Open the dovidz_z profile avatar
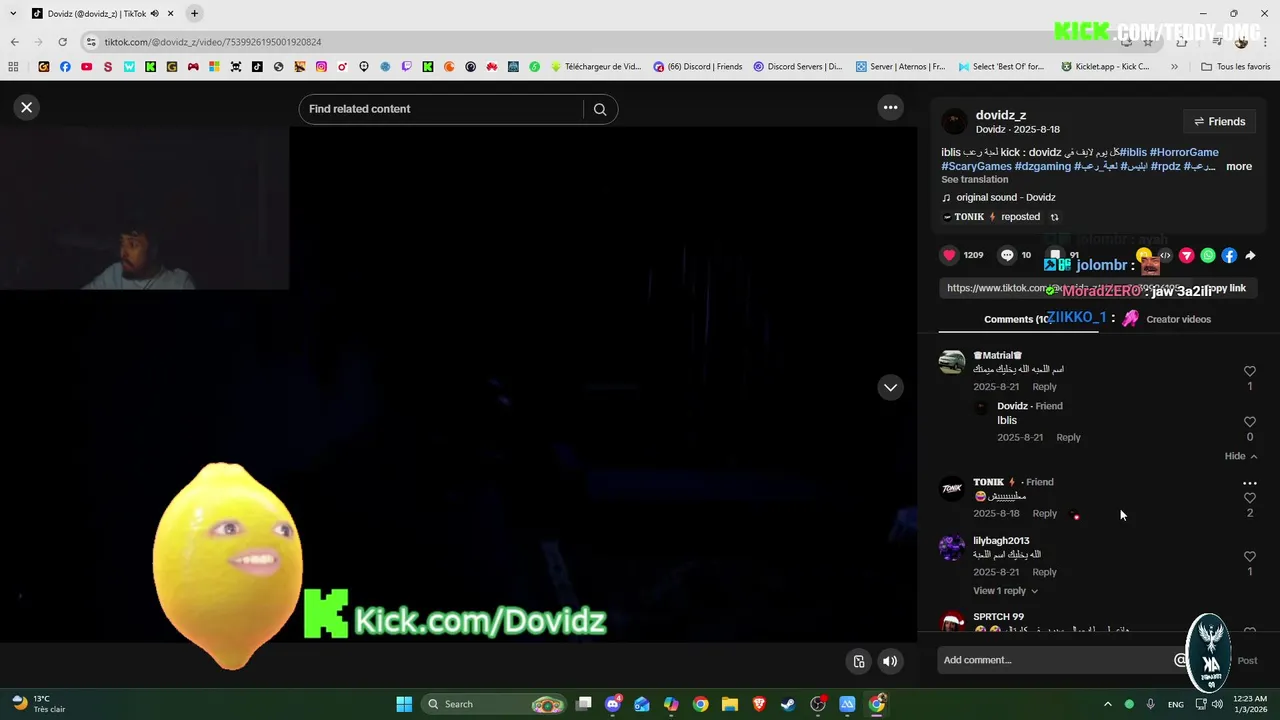Viewport: 1280px width, 720px height. point(954,122)
